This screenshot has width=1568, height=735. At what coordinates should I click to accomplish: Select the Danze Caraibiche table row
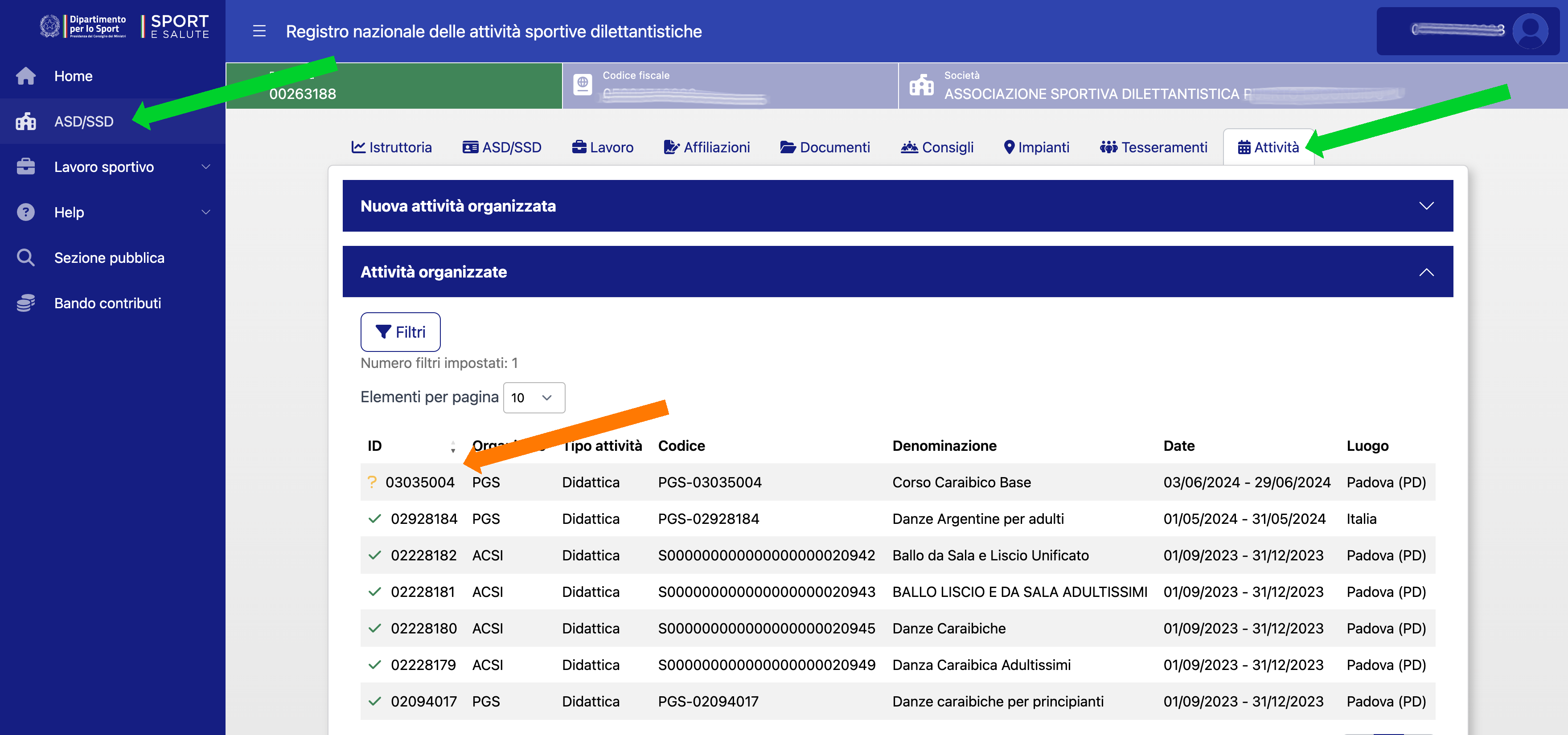click(948, 628)
